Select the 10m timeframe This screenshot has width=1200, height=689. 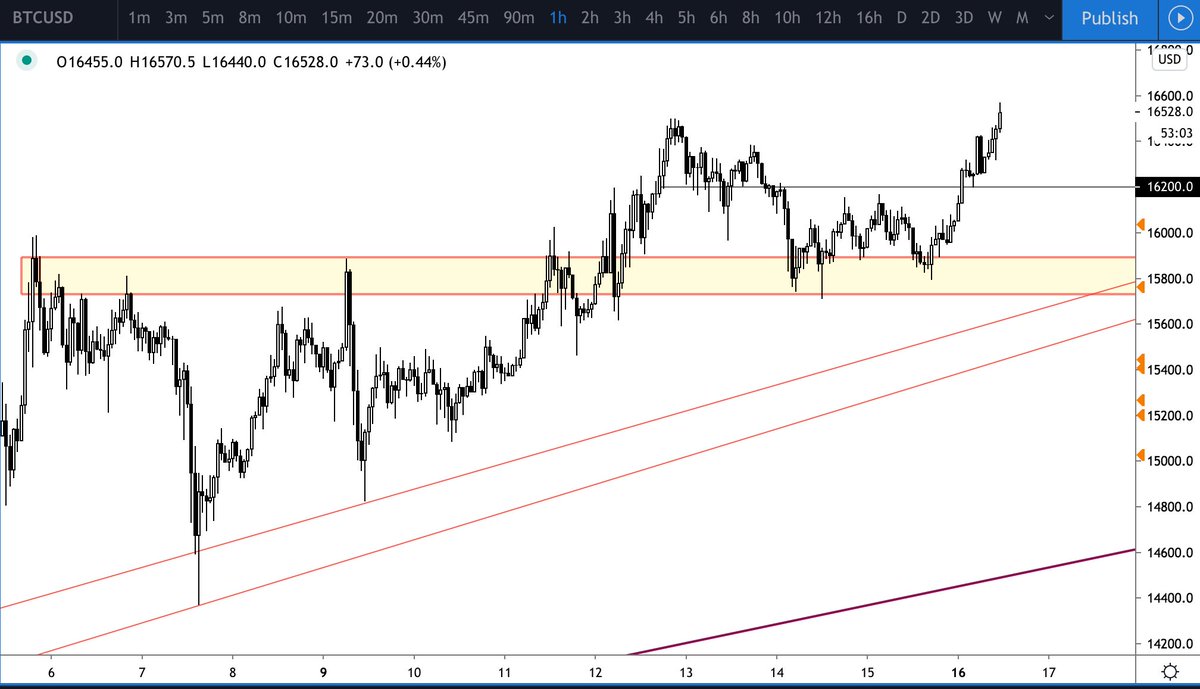pyautogui.click(x=291, y=18)
